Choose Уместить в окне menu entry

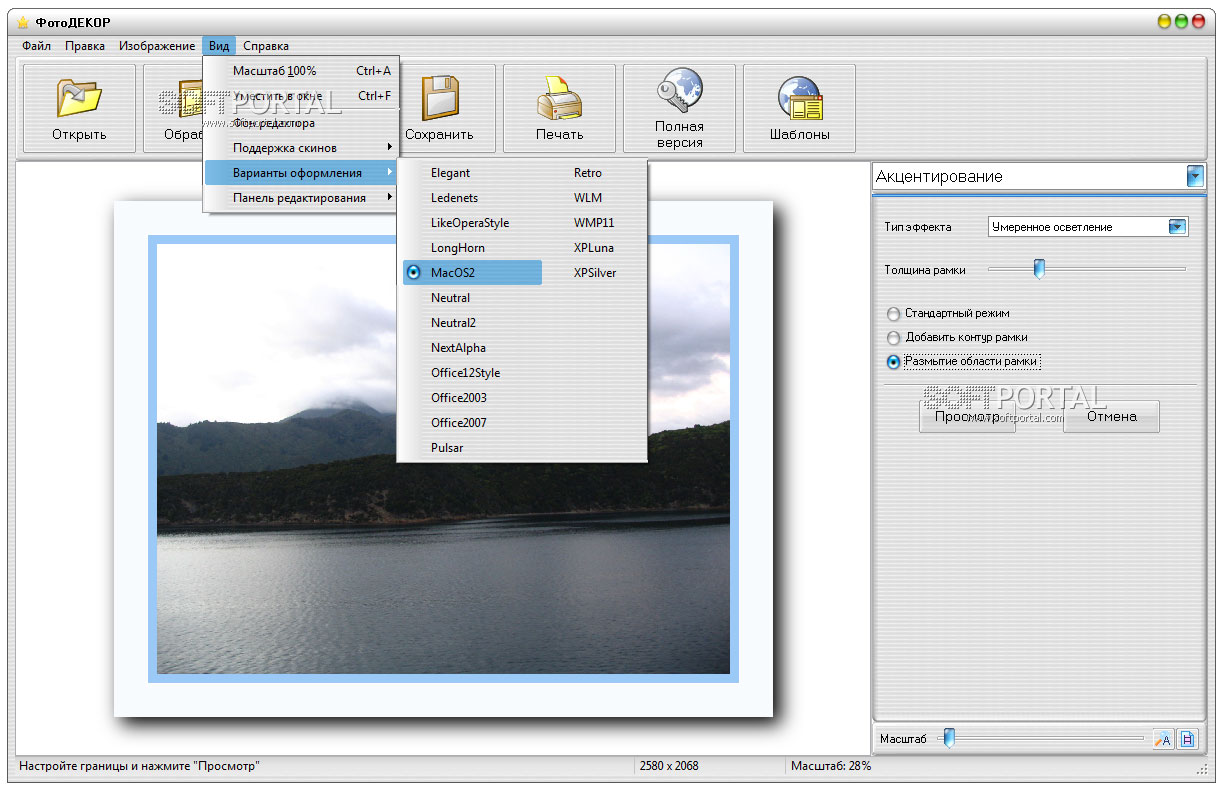click(301, 96)
